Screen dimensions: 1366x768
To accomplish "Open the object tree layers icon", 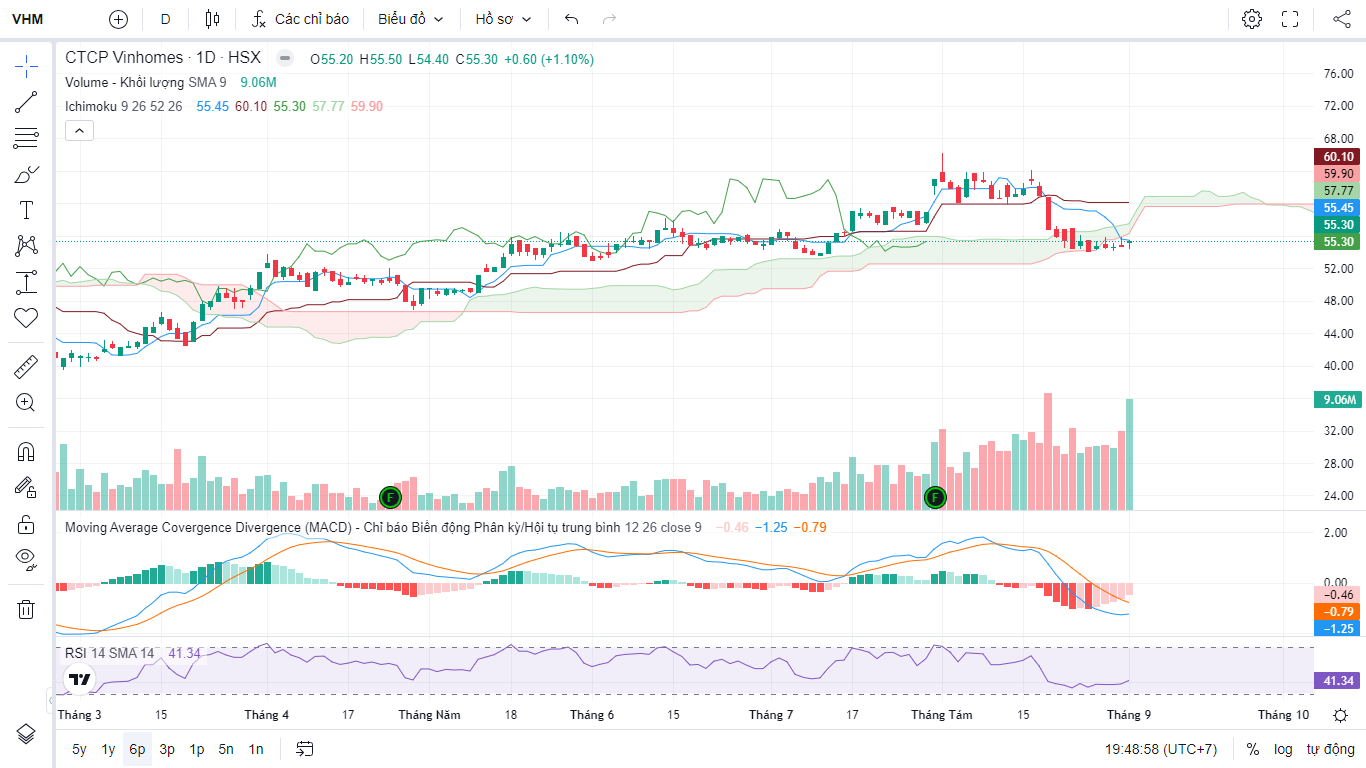I will tap(26, 733).
